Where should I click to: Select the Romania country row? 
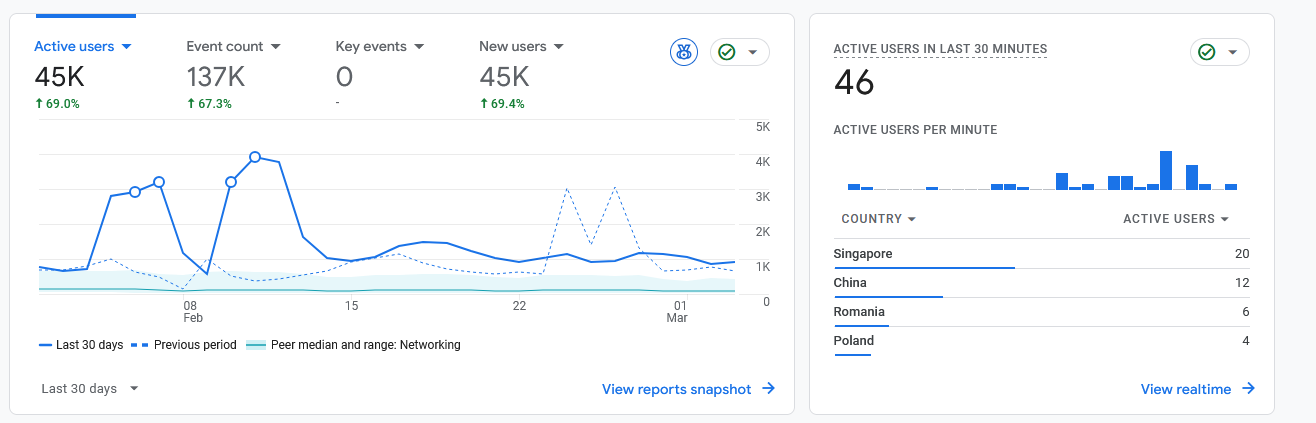point(1040,312)
